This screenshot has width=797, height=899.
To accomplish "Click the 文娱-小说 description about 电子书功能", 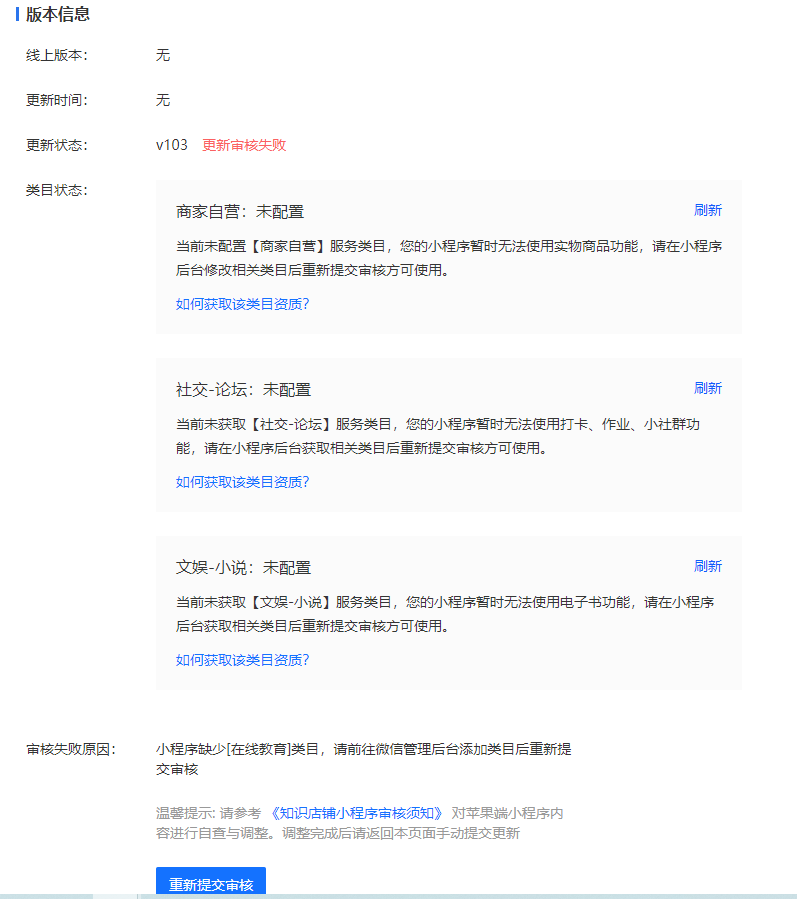I will pos(445,614).
